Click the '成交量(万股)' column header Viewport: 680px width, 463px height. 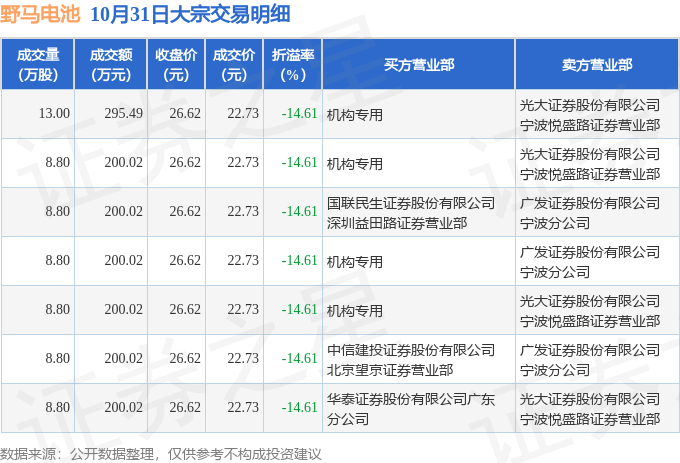click(38, 65)
